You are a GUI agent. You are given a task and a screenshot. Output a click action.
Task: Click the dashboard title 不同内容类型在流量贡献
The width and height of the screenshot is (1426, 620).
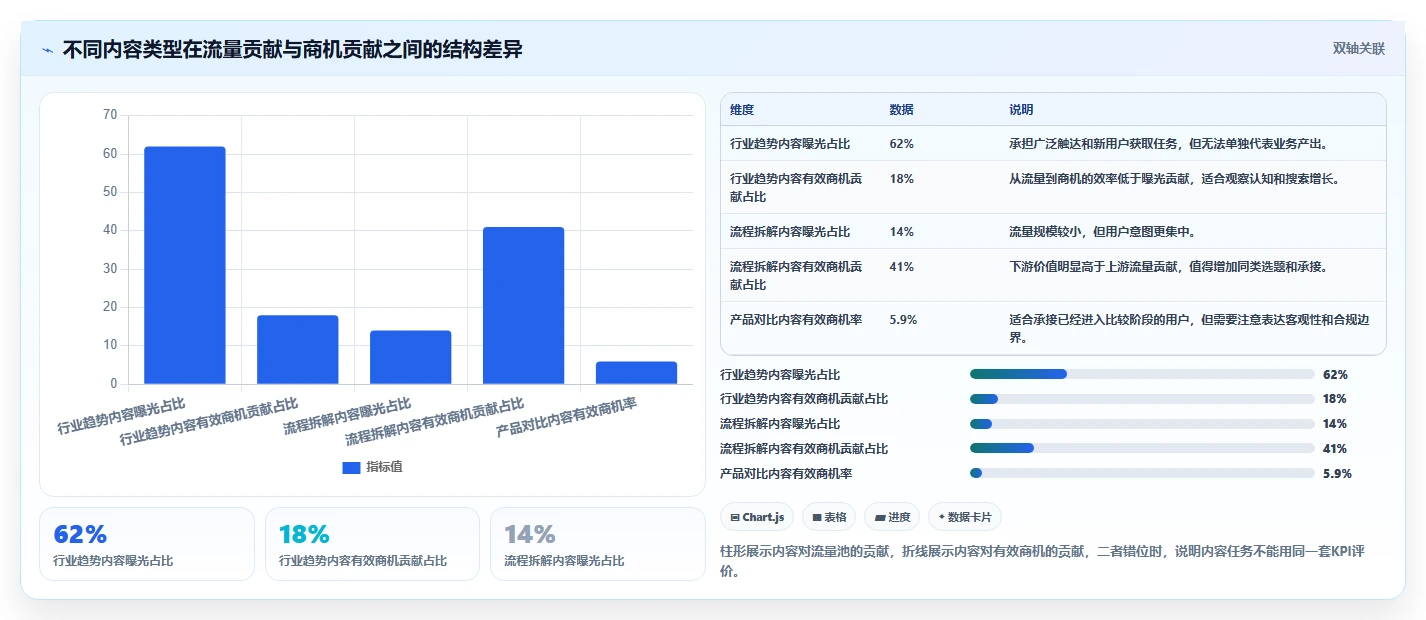292,49
